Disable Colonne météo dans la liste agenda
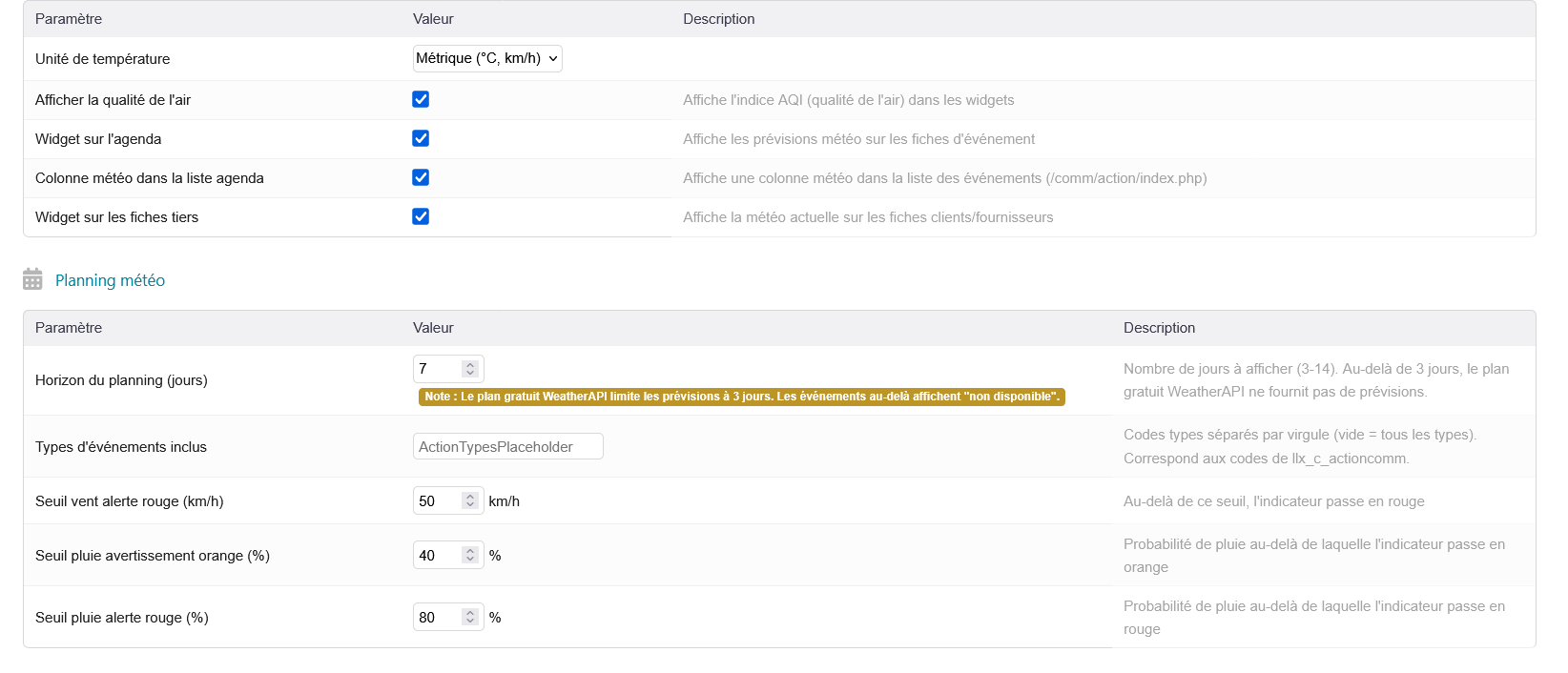Screen dimensions: 1568x673 [x=421, y=177]
